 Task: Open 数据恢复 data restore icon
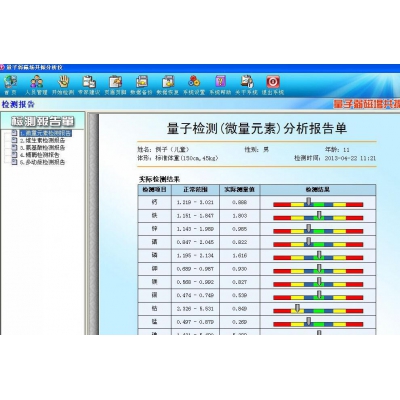[x=168, y=82]
